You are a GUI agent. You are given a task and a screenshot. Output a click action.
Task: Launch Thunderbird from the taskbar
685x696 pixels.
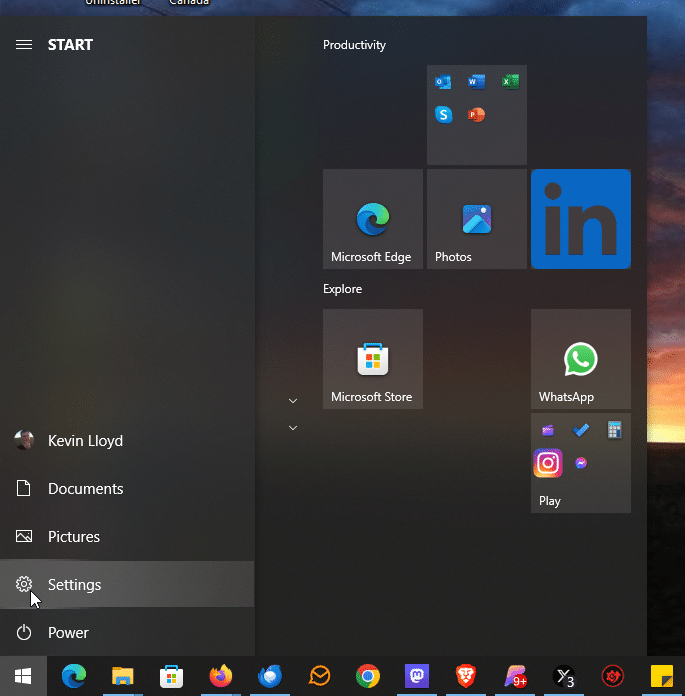[269, 676]
